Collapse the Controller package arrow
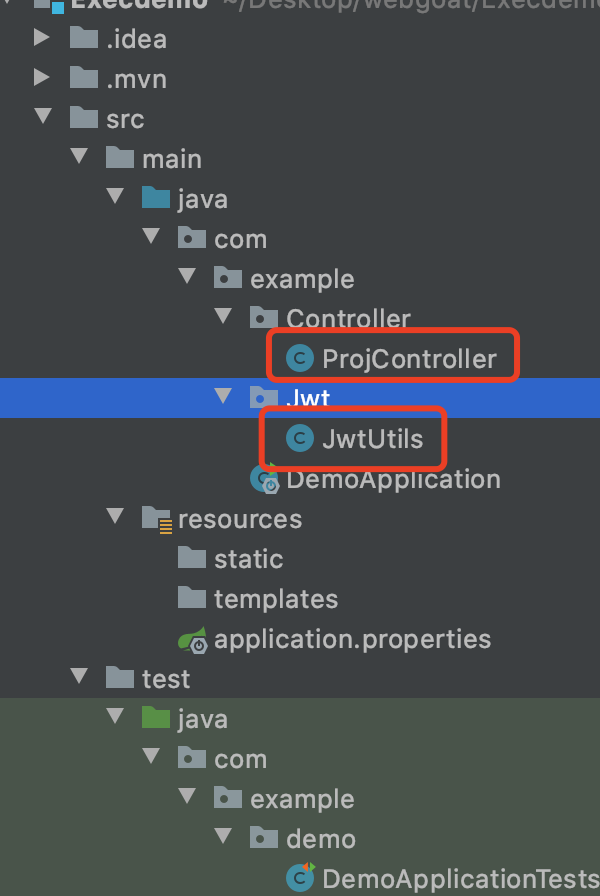Screen dimensions: 600x896 [222, 319]
